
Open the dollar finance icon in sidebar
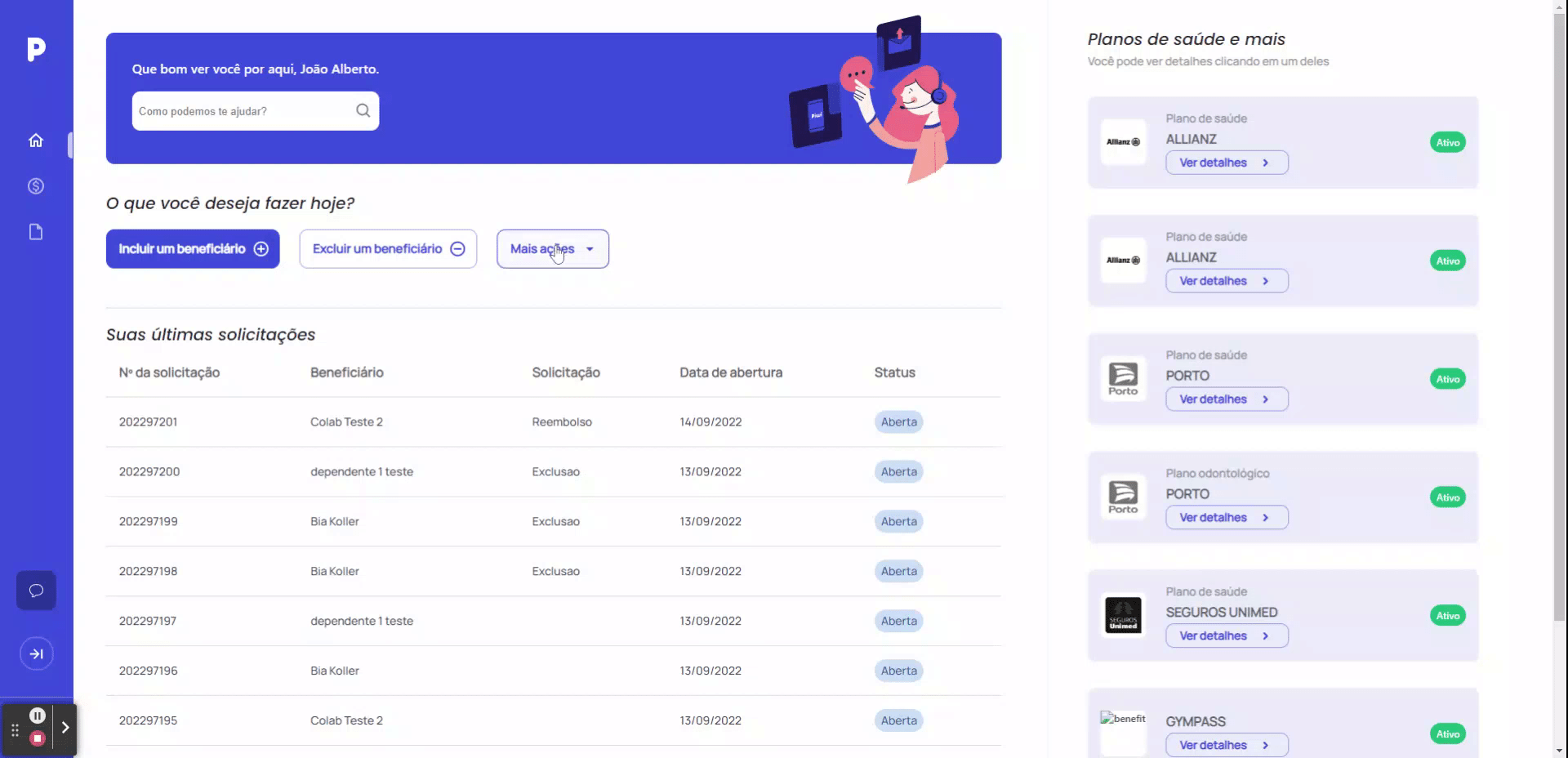[36, 186]
